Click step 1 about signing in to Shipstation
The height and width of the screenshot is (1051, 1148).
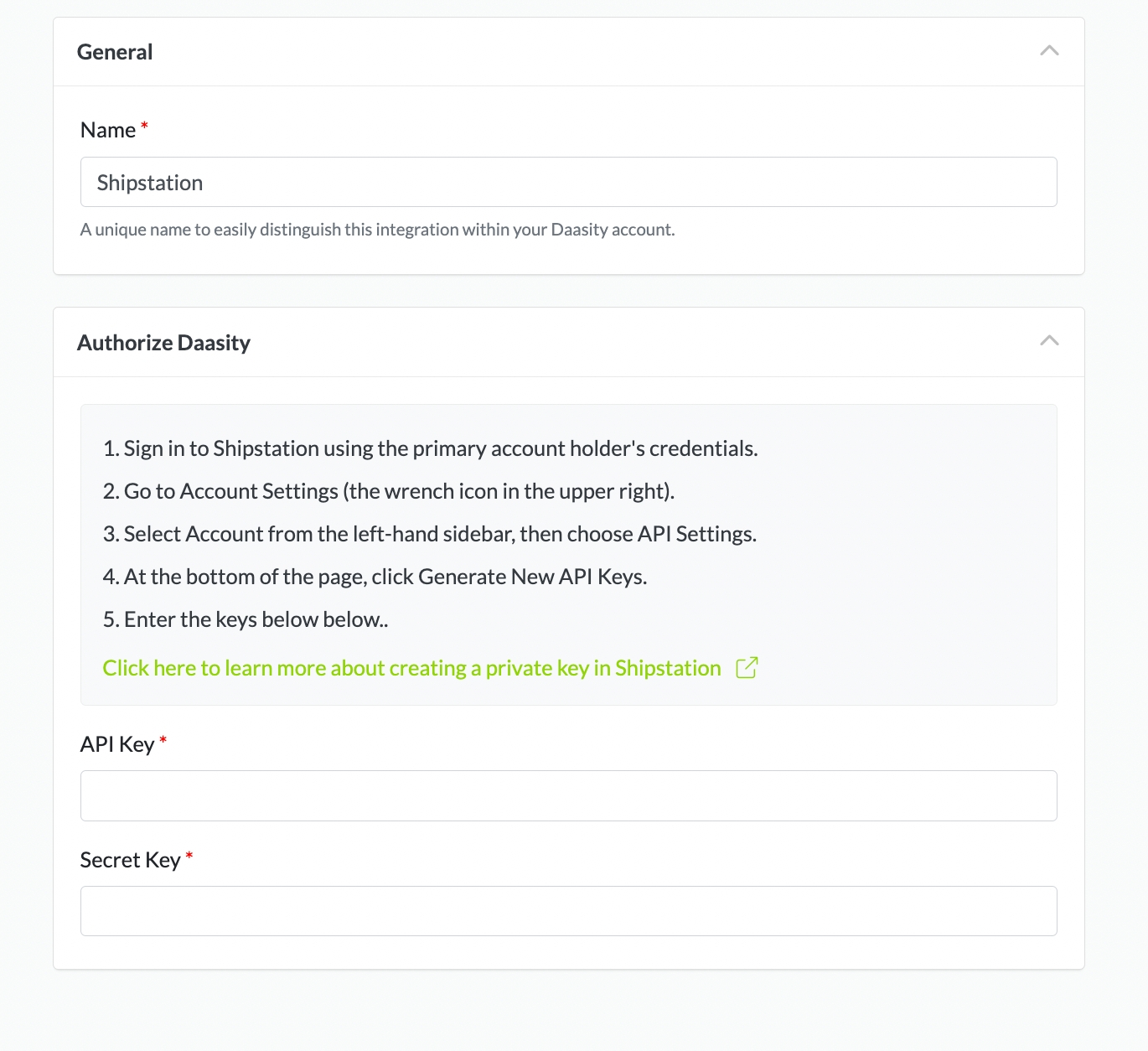(430, 448)
